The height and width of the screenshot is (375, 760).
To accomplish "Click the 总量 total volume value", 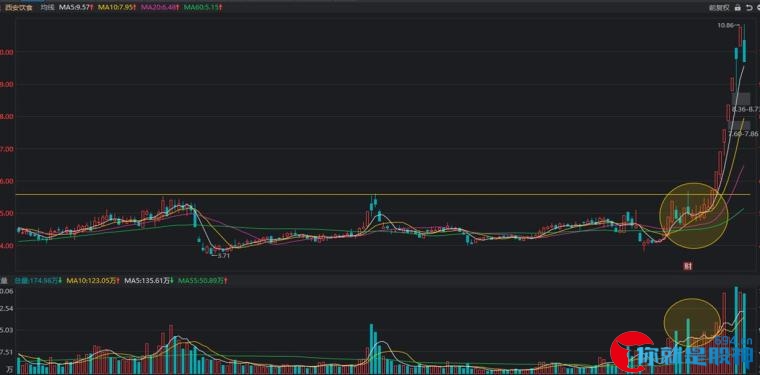I will [x=36, y=280].
